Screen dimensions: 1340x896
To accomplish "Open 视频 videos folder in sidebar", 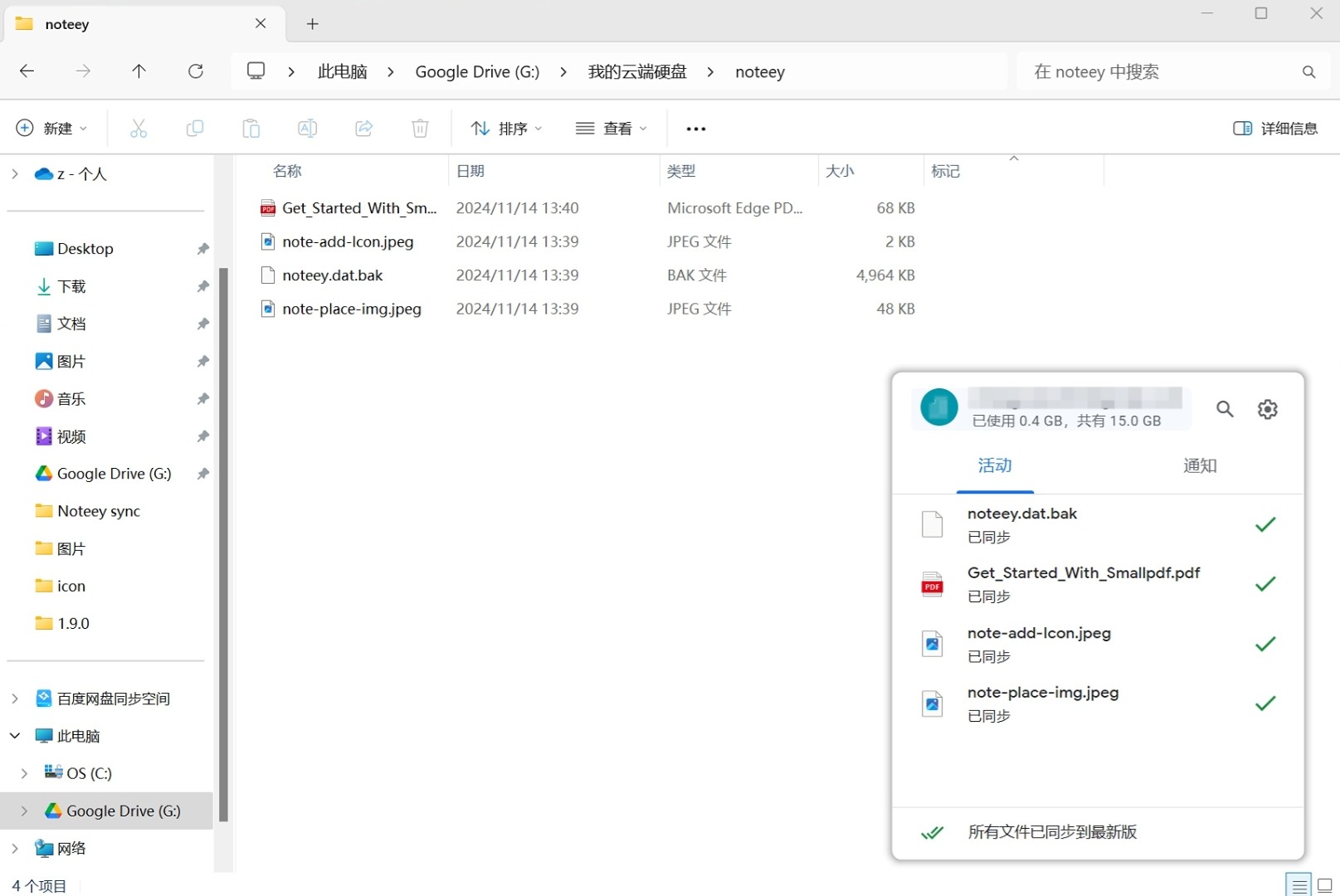I will [71, 436].
